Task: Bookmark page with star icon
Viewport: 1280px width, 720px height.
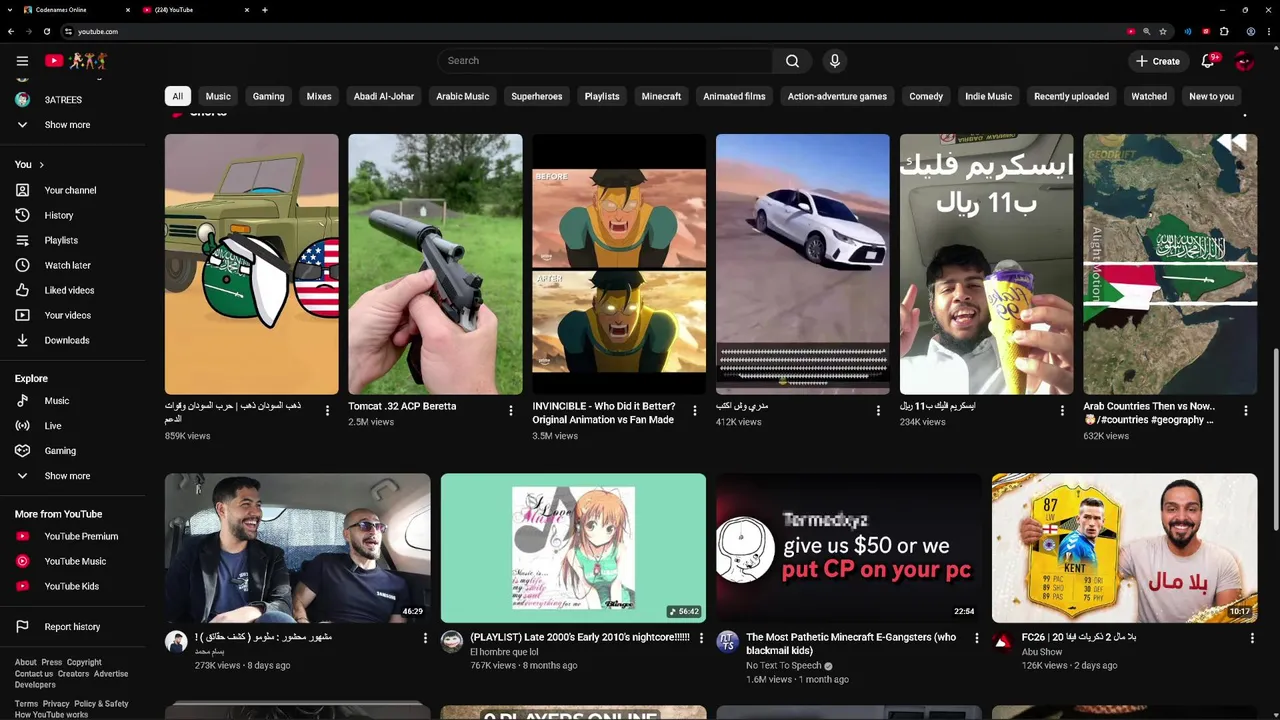Action: point(1163,31)
